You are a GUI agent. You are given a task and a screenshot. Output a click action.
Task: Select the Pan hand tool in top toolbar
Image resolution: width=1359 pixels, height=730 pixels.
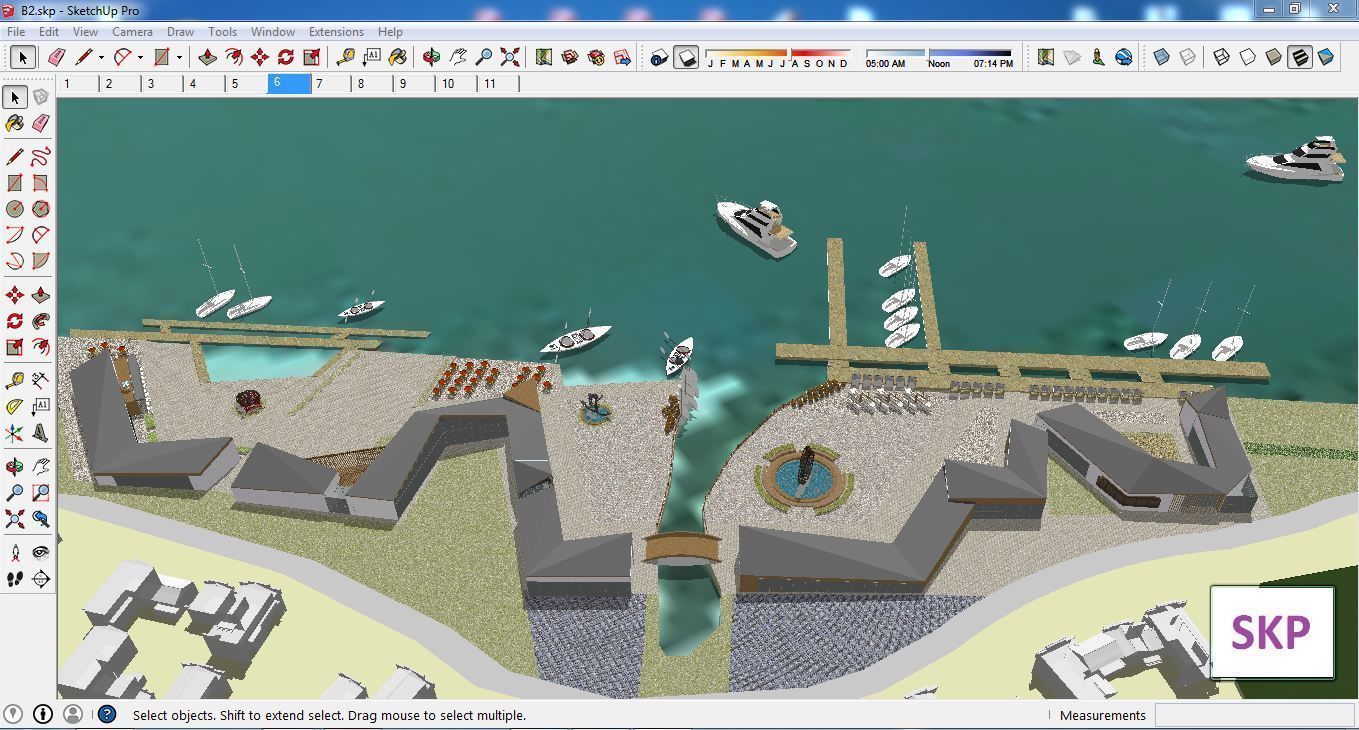pos(458,57)
